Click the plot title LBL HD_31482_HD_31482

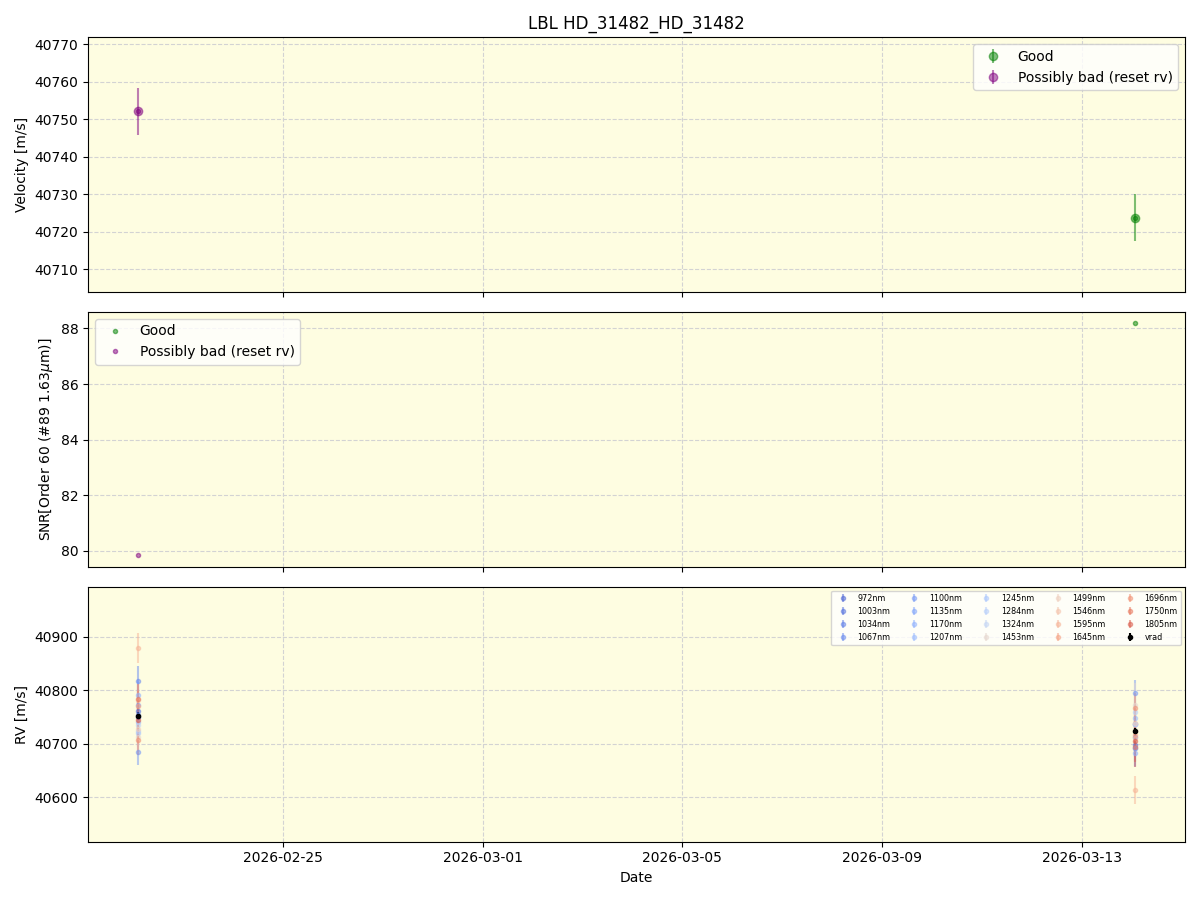[x=636, y=23]
